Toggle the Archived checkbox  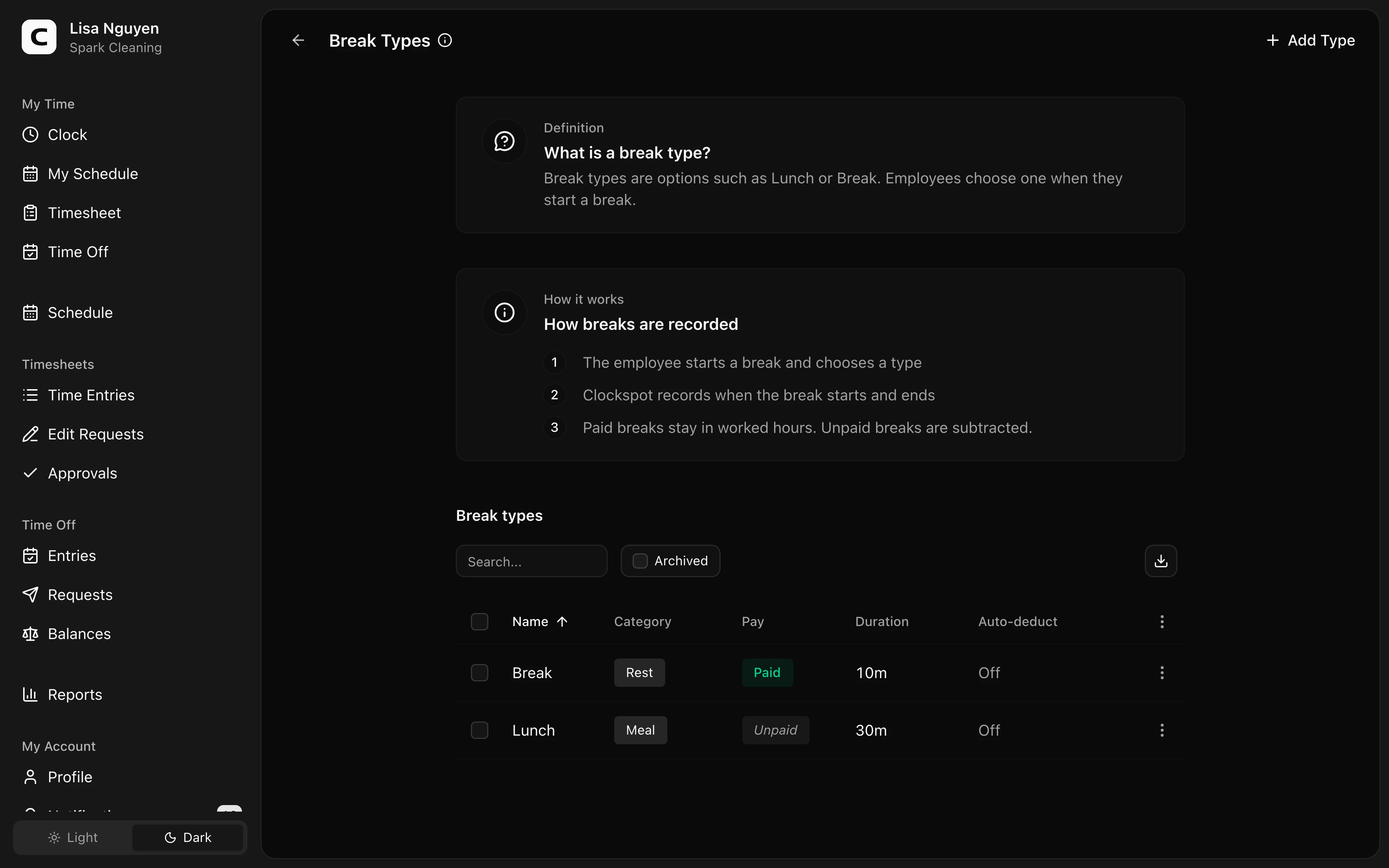tap(640, 561)
